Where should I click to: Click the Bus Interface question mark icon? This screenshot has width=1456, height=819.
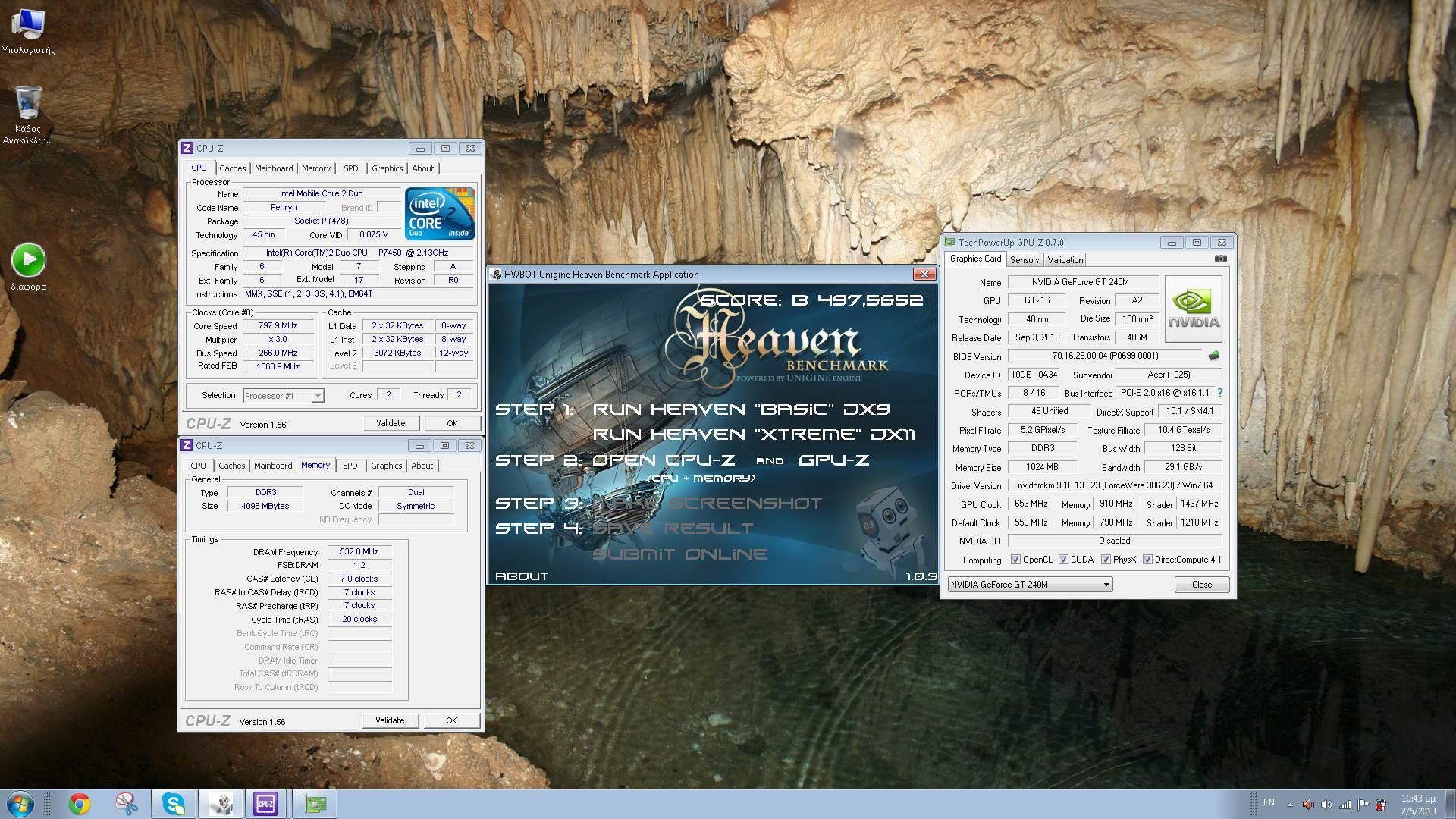point(1220,393)
